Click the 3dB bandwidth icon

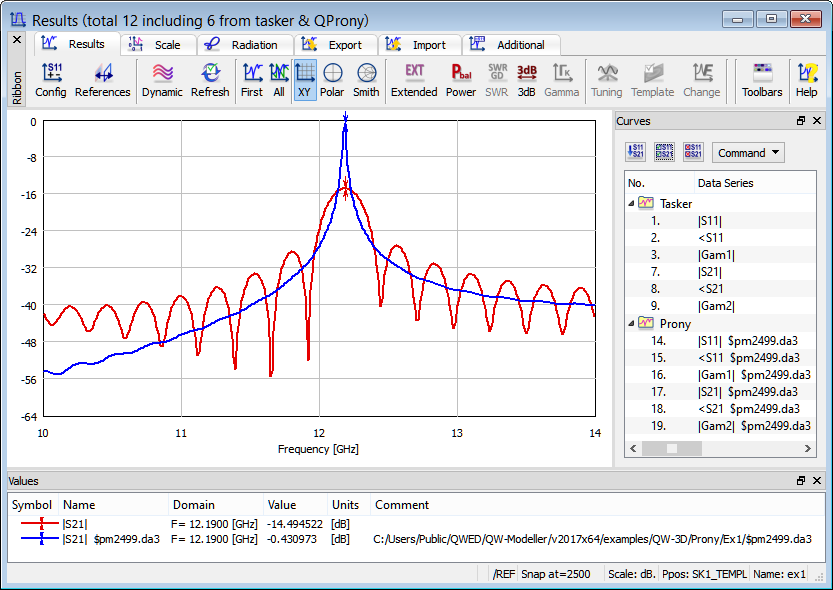click(527, 80)
